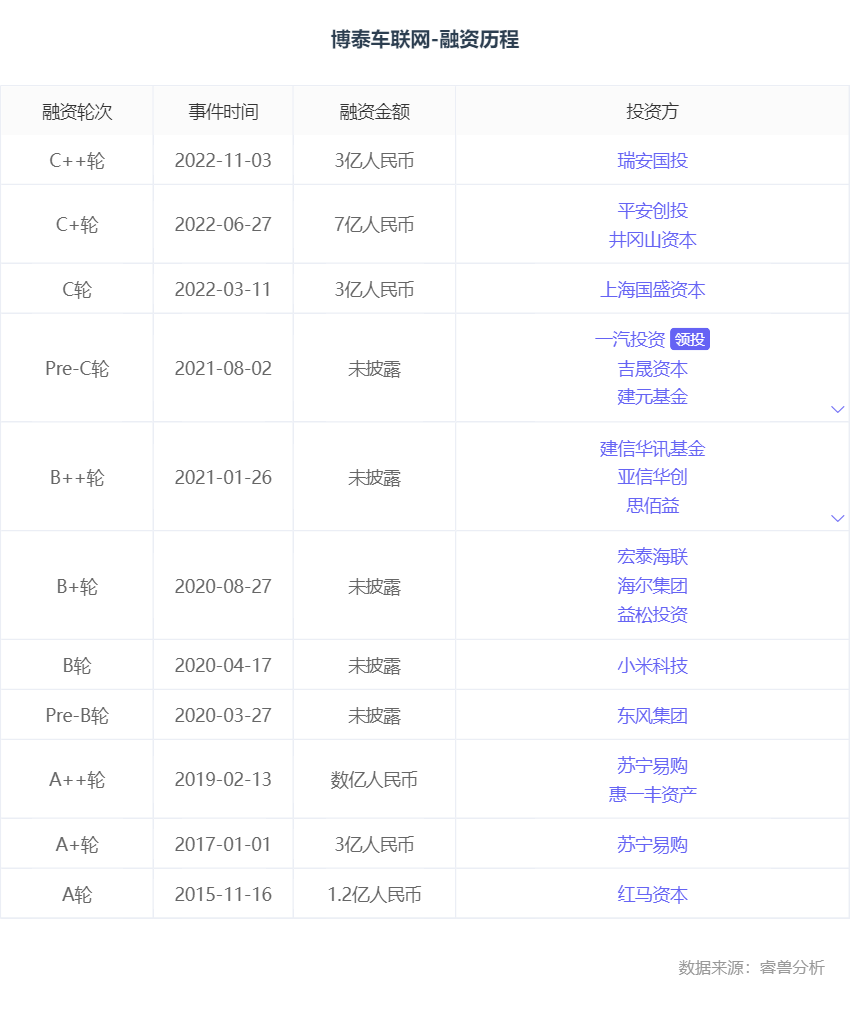850x1010 pixels.
Task: Click the date 2020-04-17
Action: click(x=223, y=665)
